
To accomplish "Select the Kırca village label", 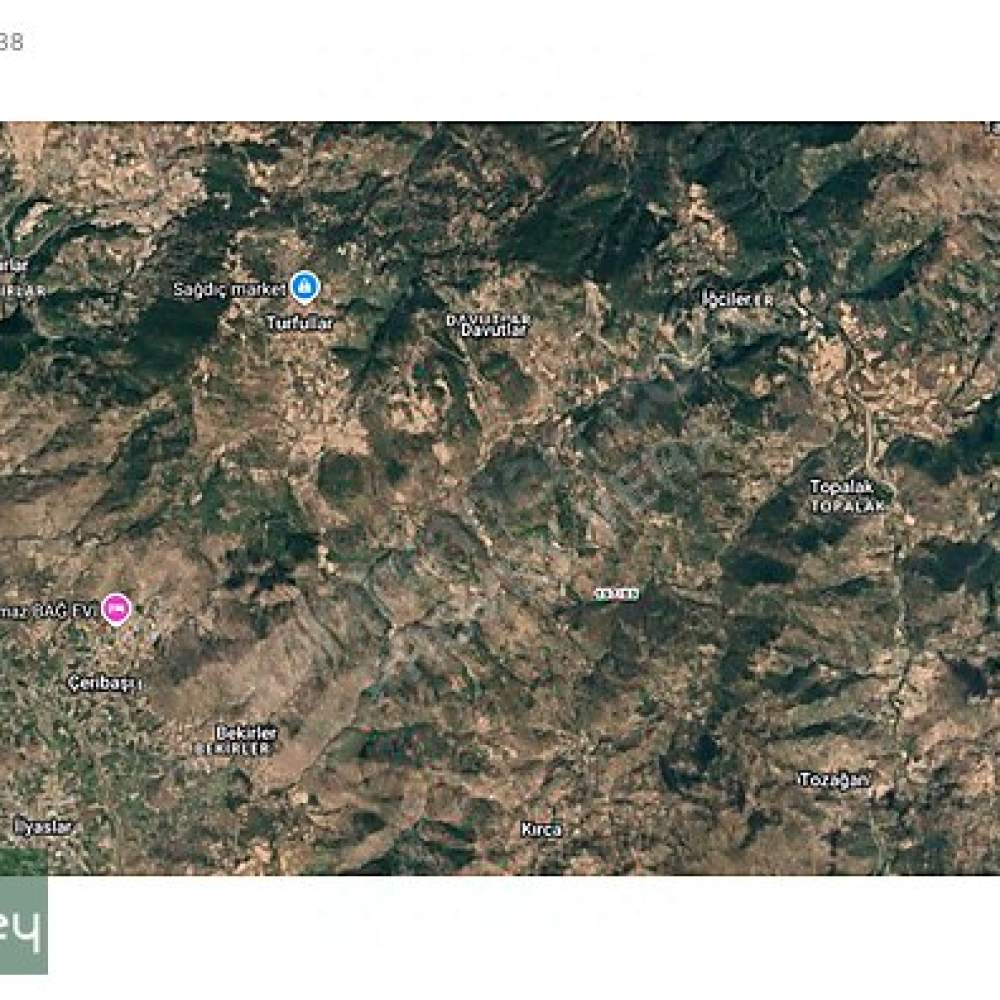I will coord(541,829).
